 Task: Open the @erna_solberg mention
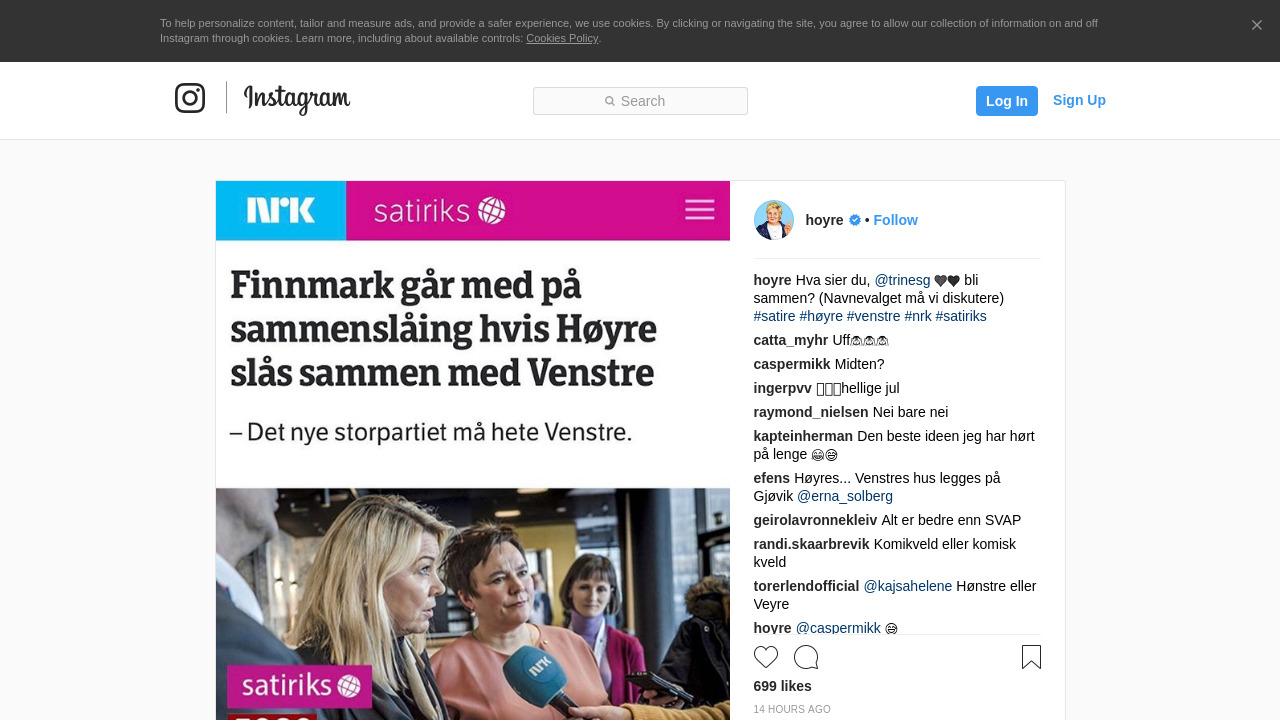(845, 496)
